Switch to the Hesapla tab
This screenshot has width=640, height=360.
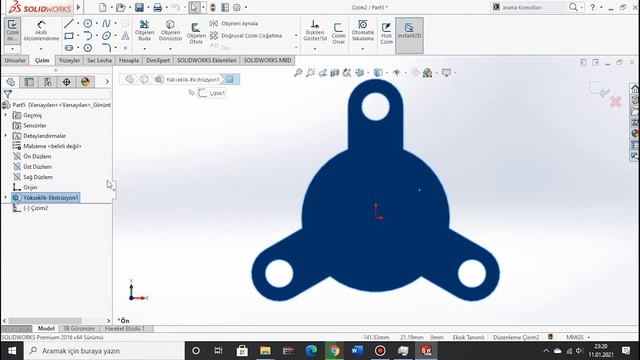tap(129, 60)
